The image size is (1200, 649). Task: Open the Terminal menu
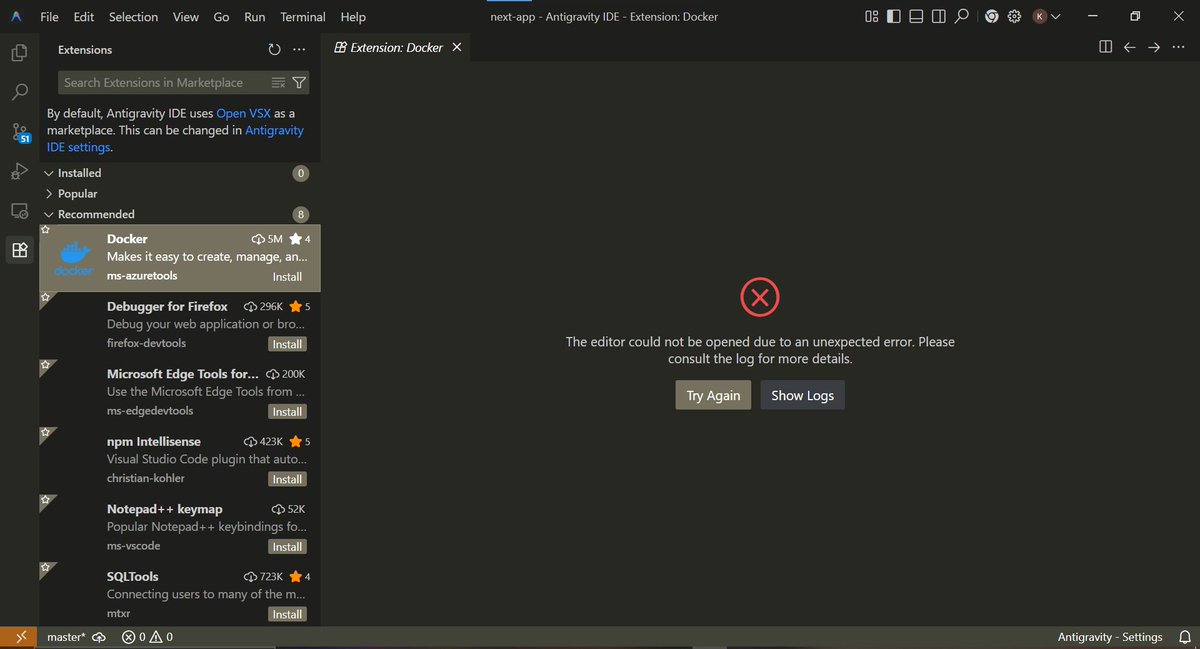303,17
